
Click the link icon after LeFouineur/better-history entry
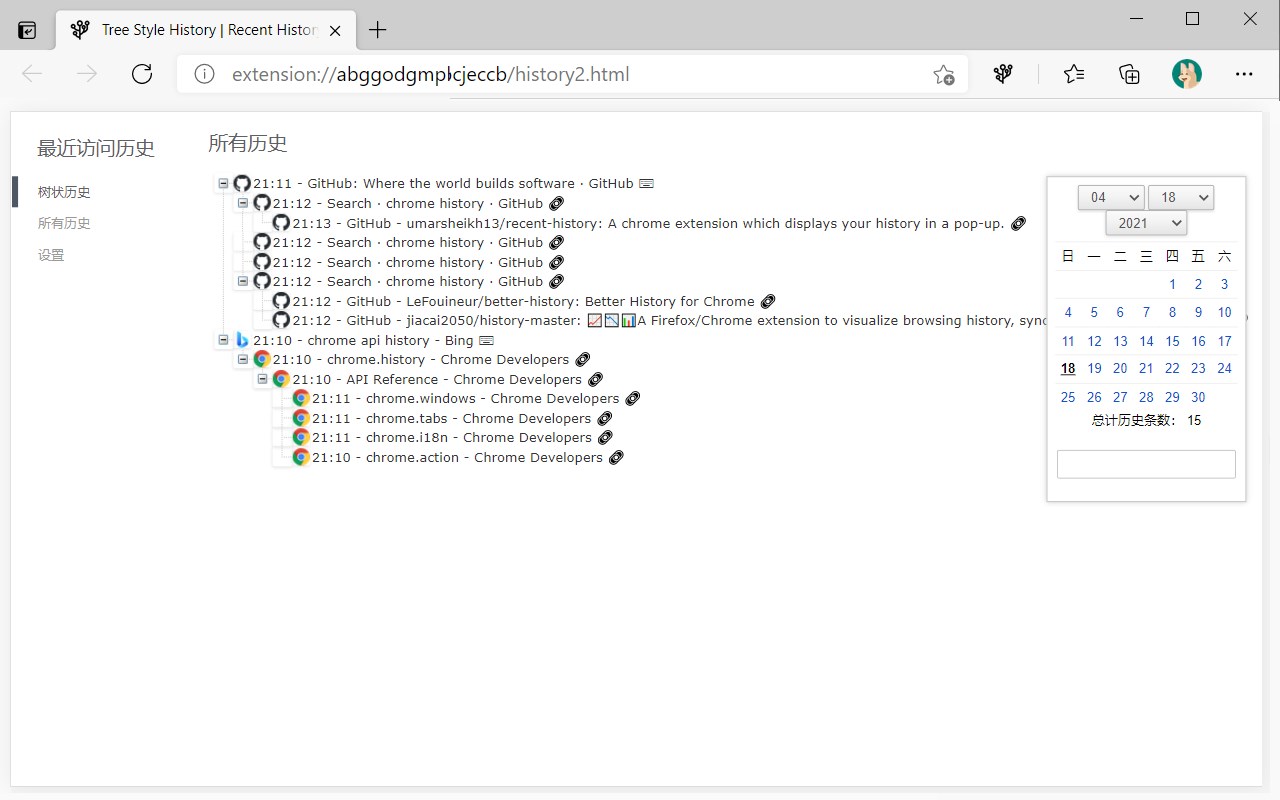pyautogui.click(x=768, y=301)
